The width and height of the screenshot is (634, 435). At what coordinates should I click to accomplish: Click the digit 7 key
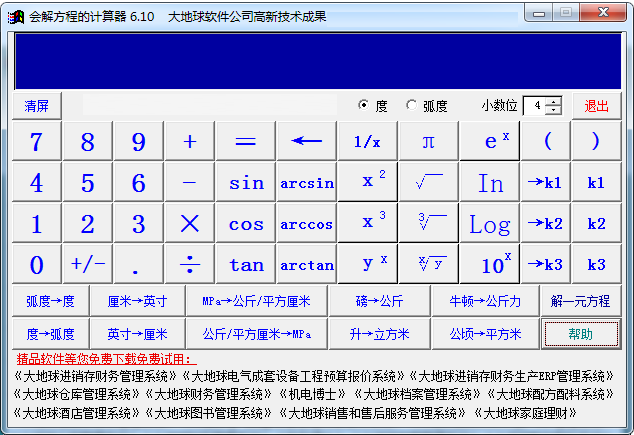(37, 141)
